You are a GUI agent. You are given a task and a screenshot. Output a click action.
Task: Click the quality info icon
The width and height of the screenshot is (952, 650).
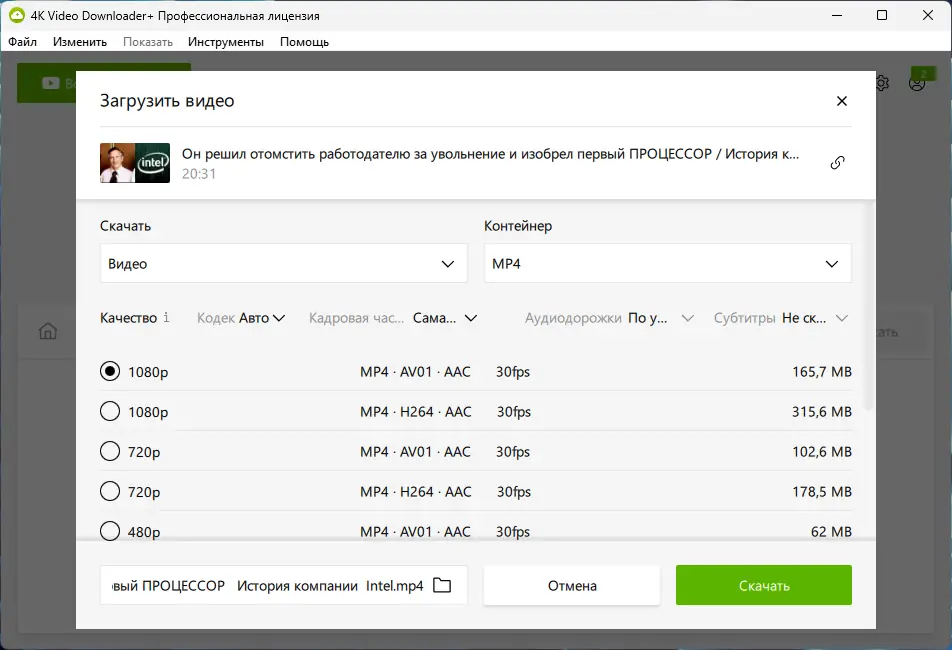click(166, 317)
